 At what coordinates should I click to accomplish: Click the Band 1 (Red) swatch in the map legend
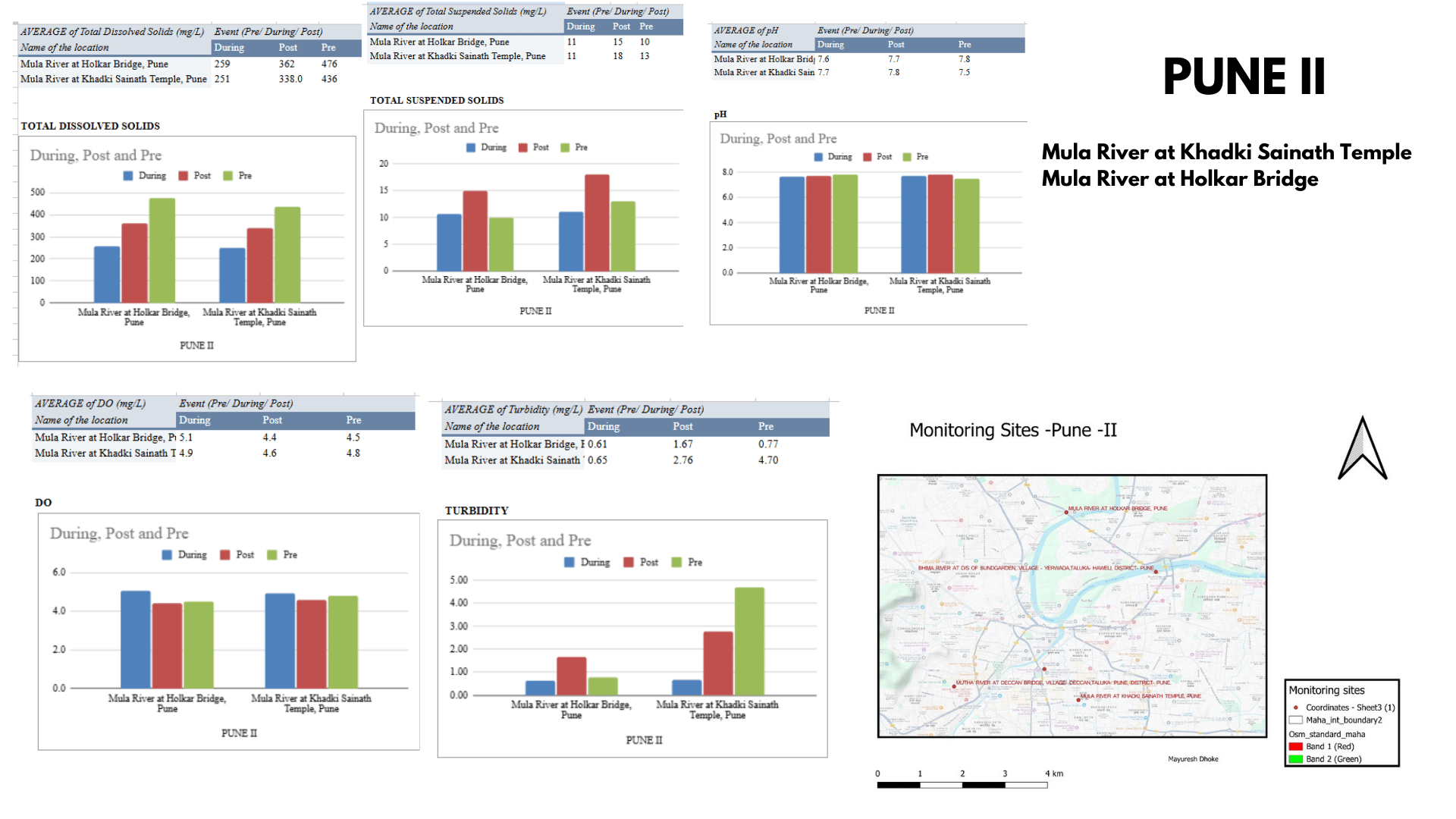1295,747
